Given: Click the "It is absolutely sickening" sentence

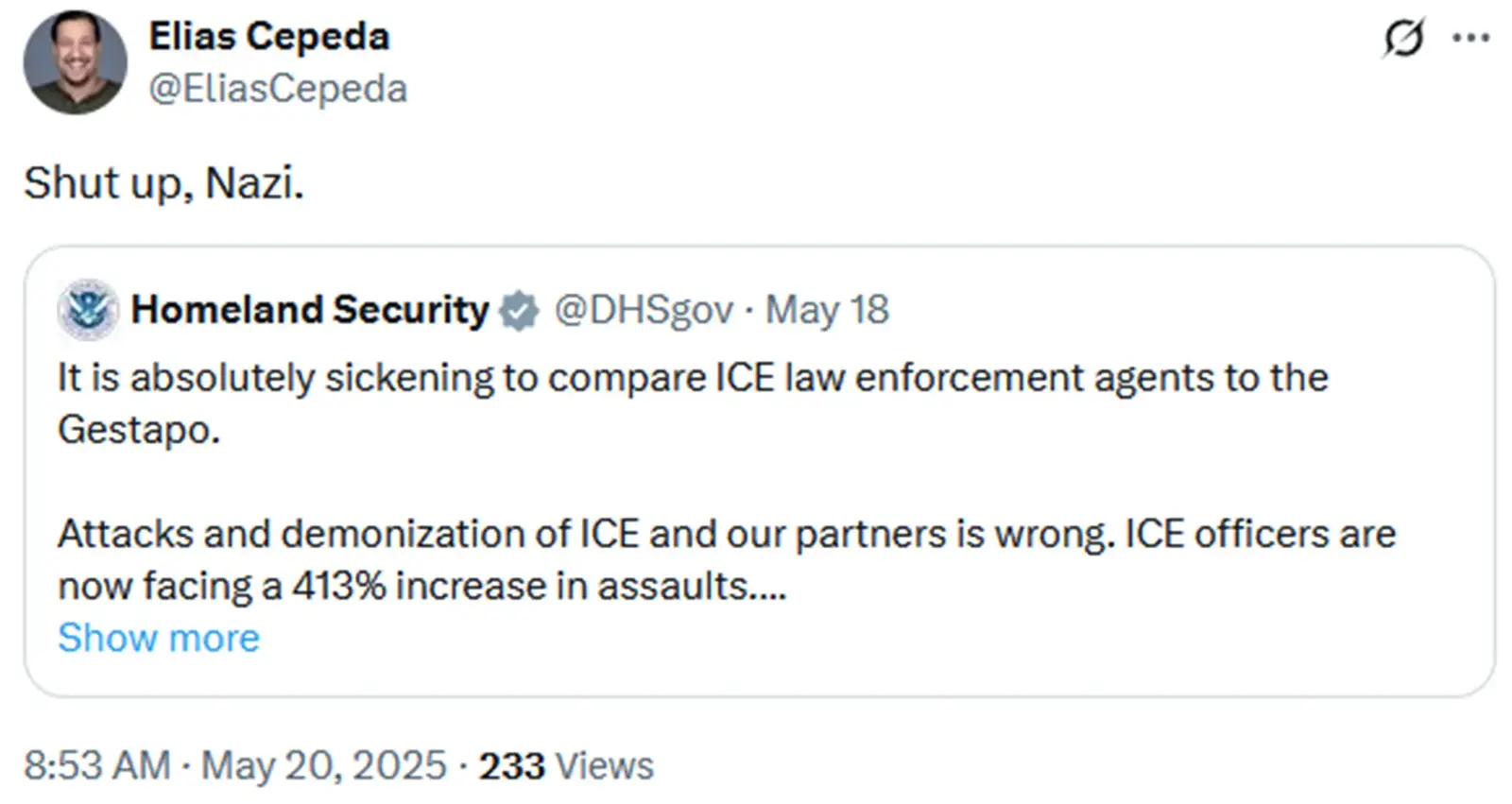Looking at the screenshot, I should [693, 378].
